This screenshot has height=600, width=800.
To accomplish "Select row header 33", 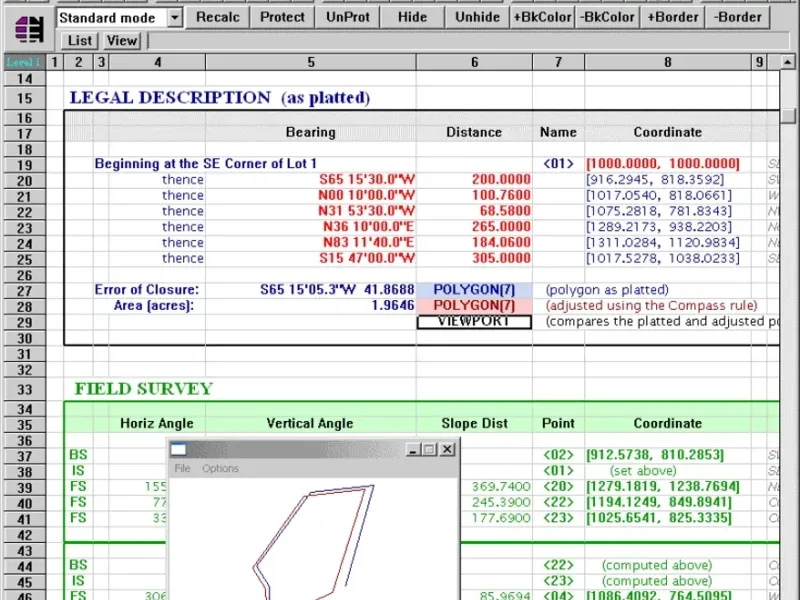I will click(x=24, y=390).
